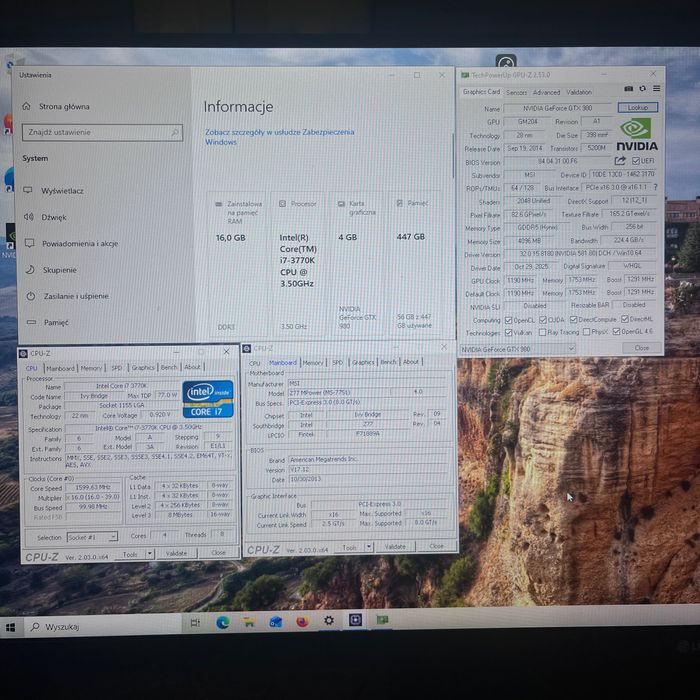700x700 pixels.
Task: Expand Tools arrow in CPU-Z Mainboard window
Action: (369, 546)
